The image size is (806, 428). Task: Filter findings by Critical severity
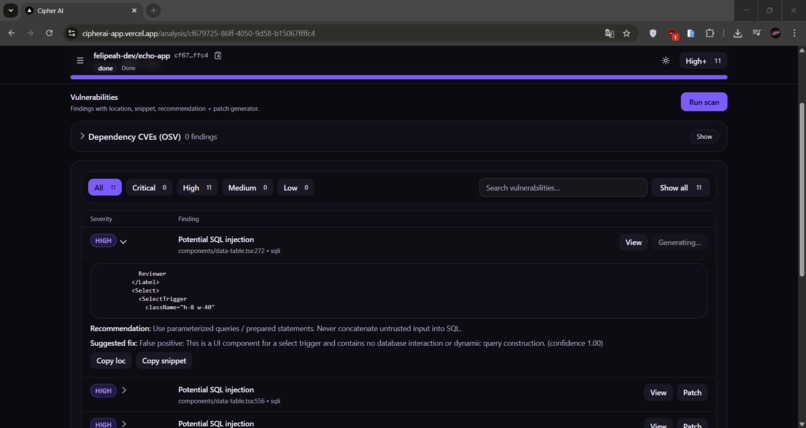(149, 188)
